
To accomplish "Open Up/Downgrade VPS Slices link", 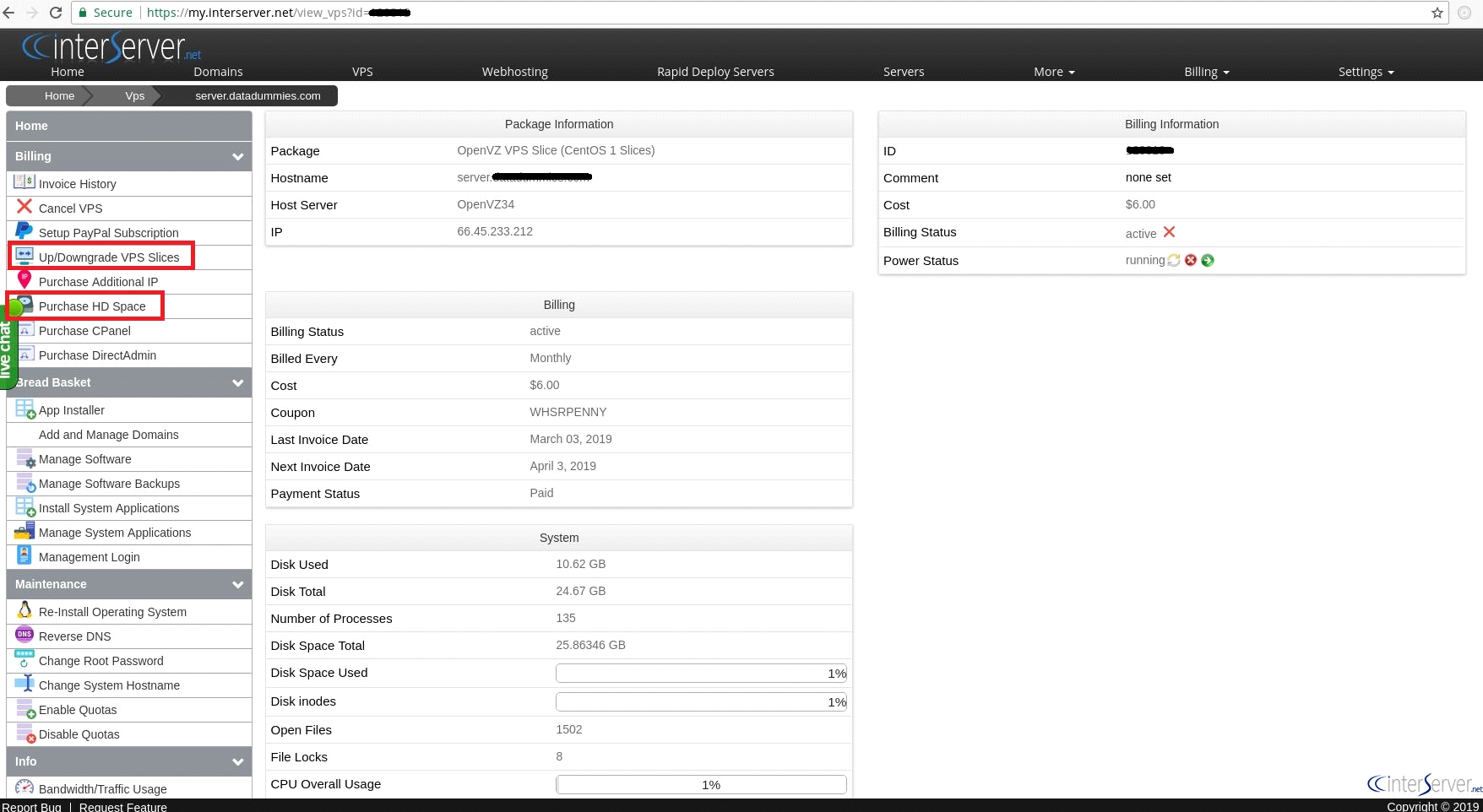I will tap(109, 257).
